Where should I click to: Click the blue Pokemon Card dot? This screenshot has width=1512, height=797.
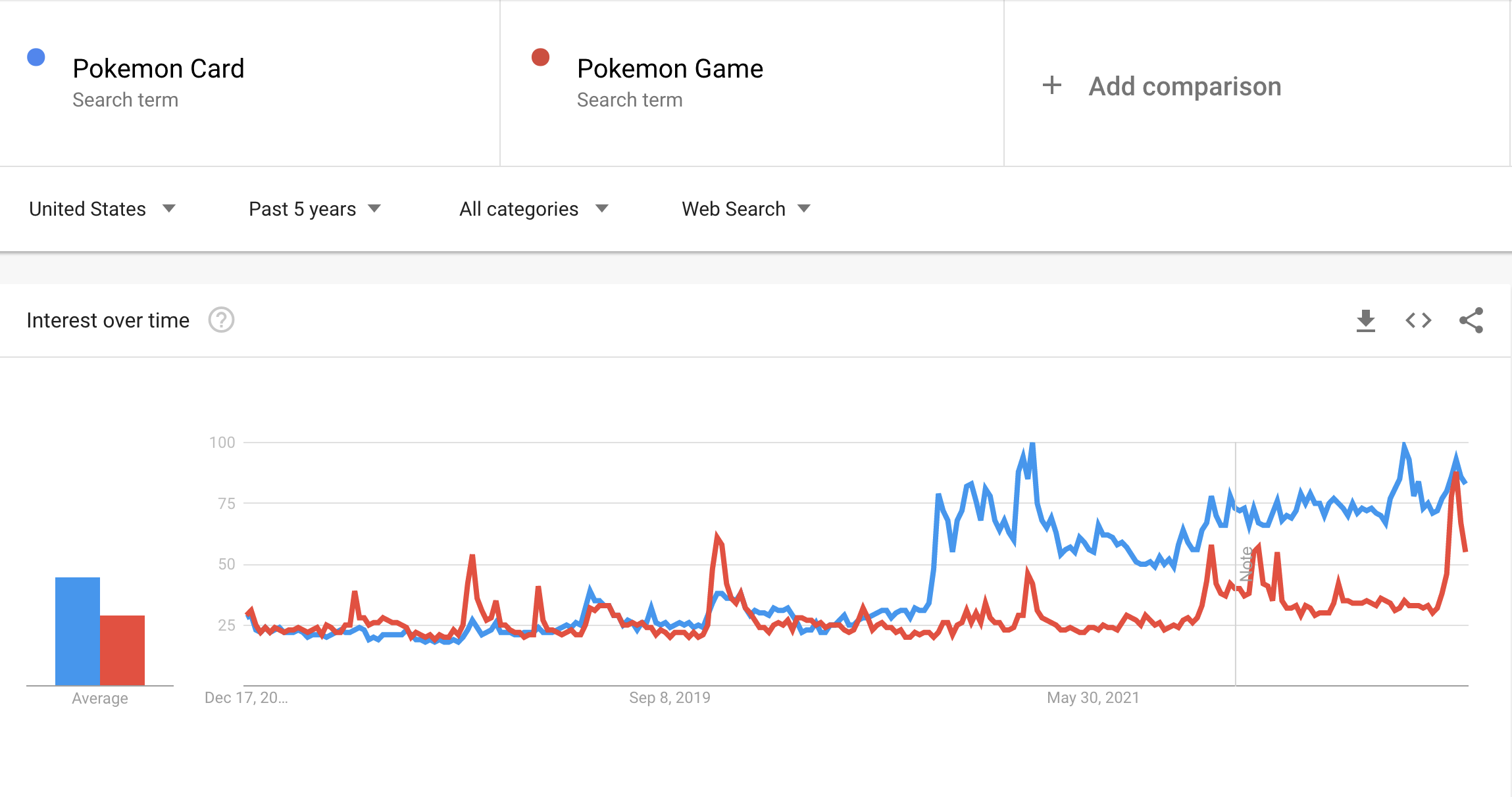point(36,57)
